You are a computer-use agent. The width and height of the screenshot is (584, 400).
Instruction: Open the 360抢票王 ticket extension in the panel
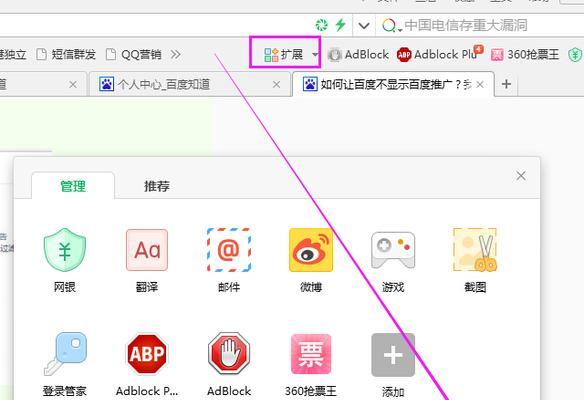tap(311, 364)
